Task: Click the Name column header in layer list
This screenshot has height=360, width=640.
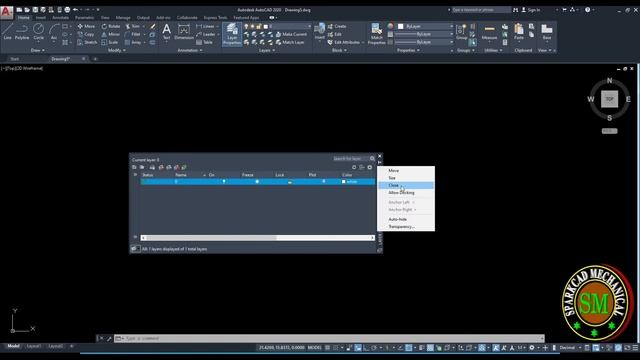Action: coord(181,175)
